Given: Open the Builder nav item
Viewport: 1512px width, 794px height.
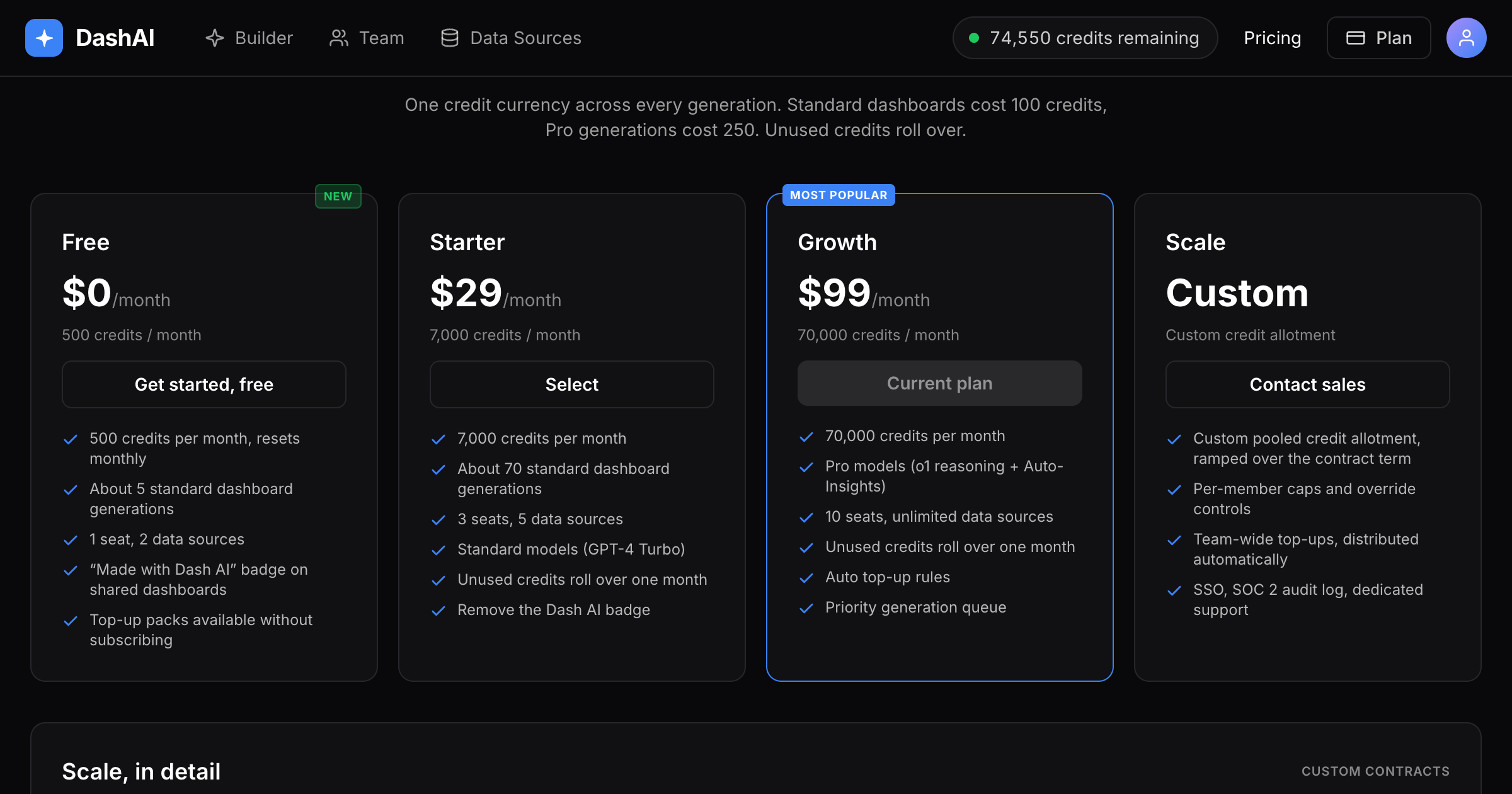Looking at the screenshot, I should [249, 38].
